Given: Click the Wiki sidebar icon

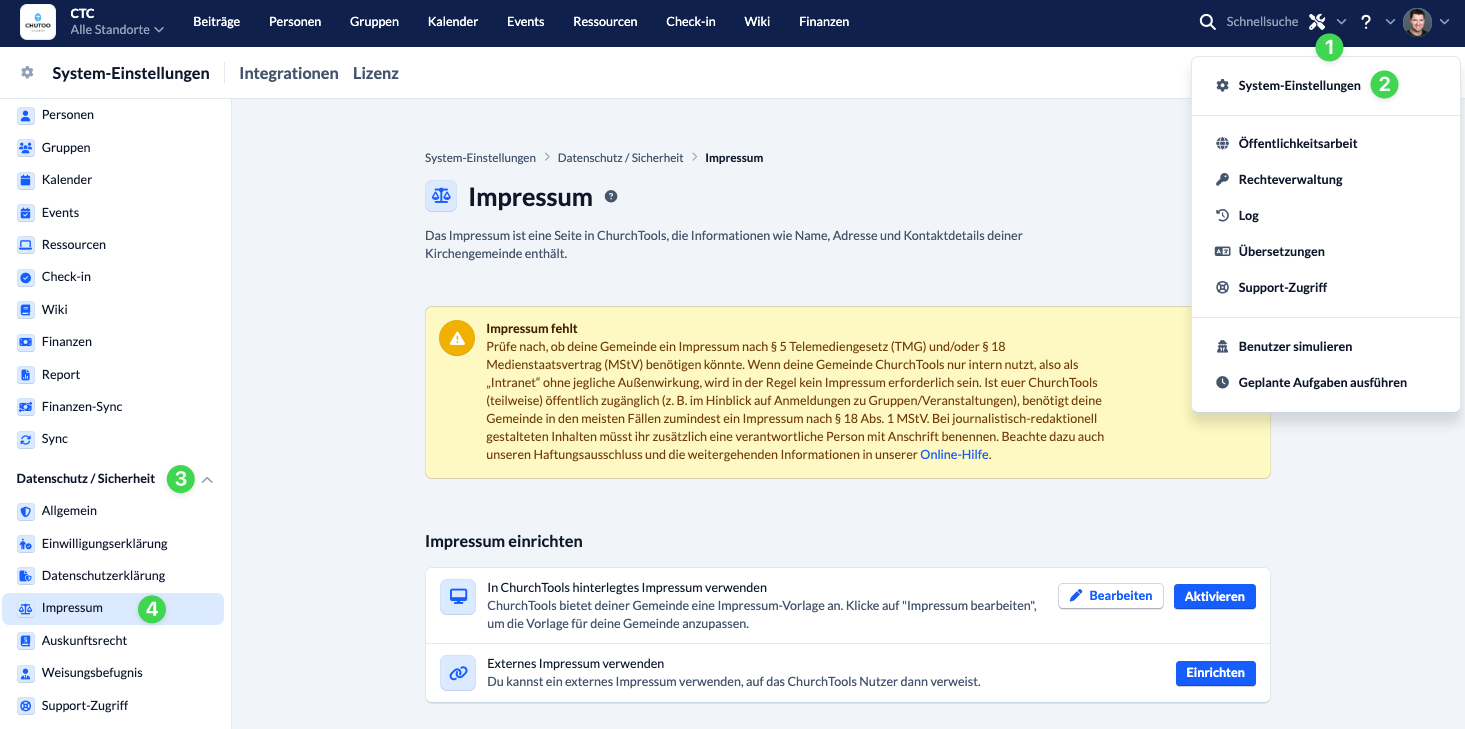Looking at the screenshot, I should (26, 310).
